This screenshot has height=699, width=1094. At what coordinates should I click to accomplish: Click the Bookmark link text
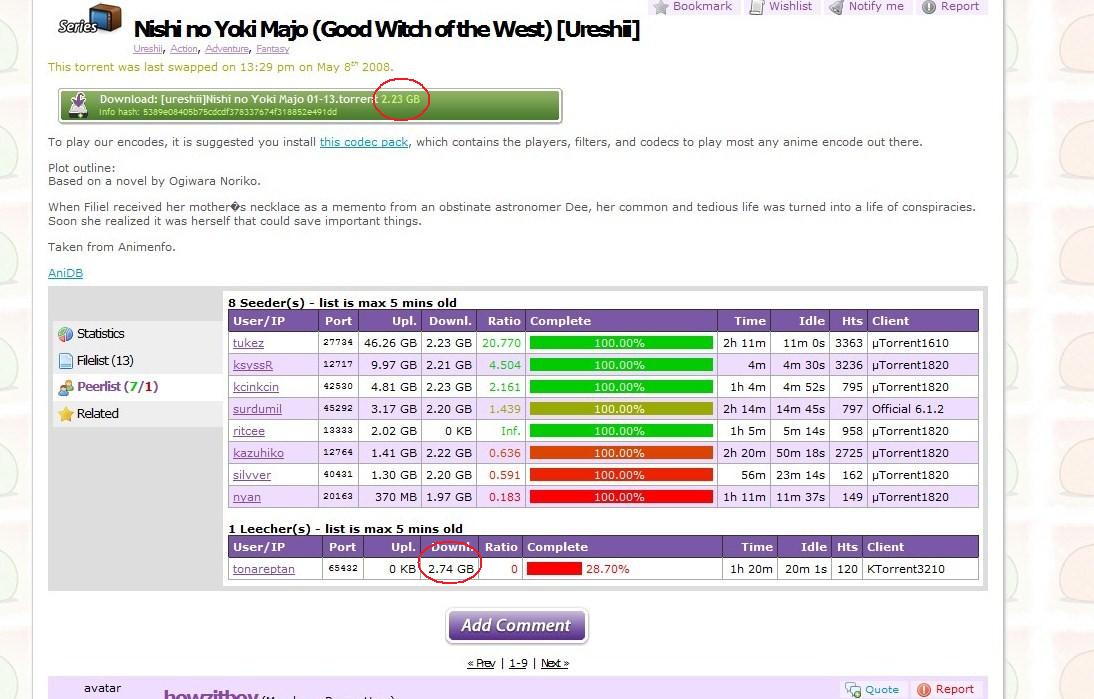[x=702, y=6]
